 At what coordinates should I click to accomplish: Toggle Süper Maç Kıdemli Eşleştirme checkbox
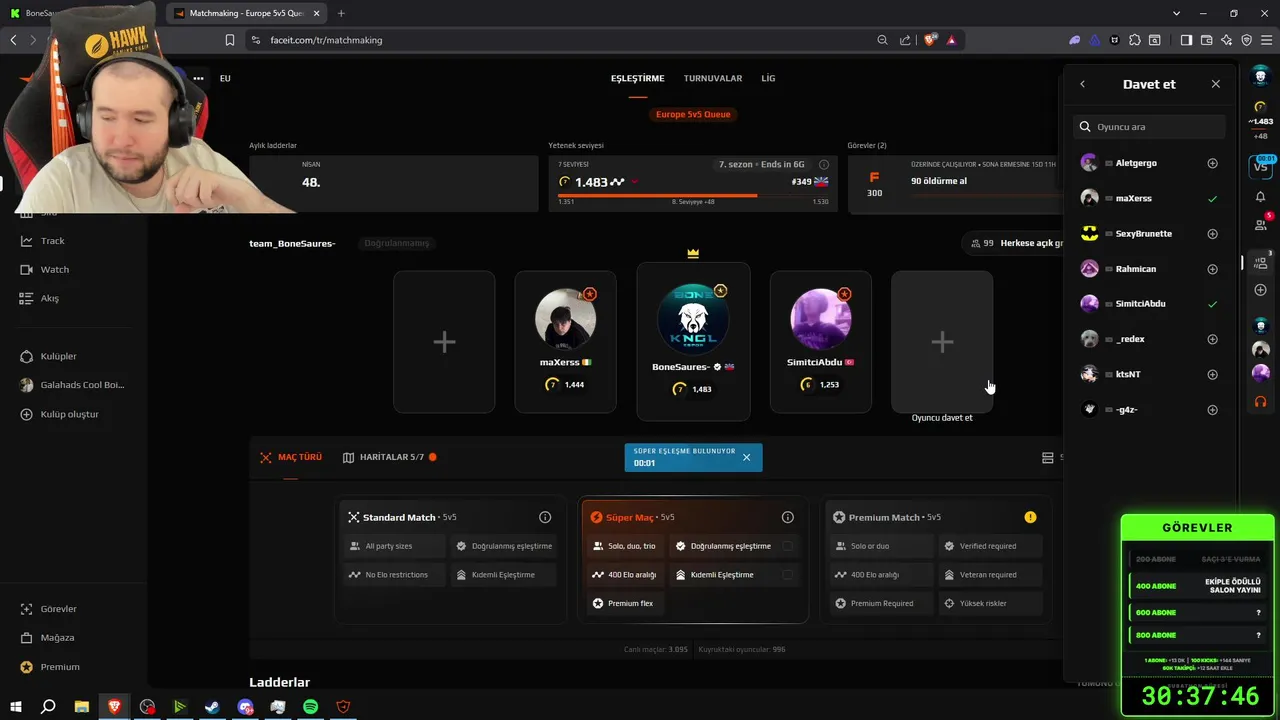tap(788, 575)
